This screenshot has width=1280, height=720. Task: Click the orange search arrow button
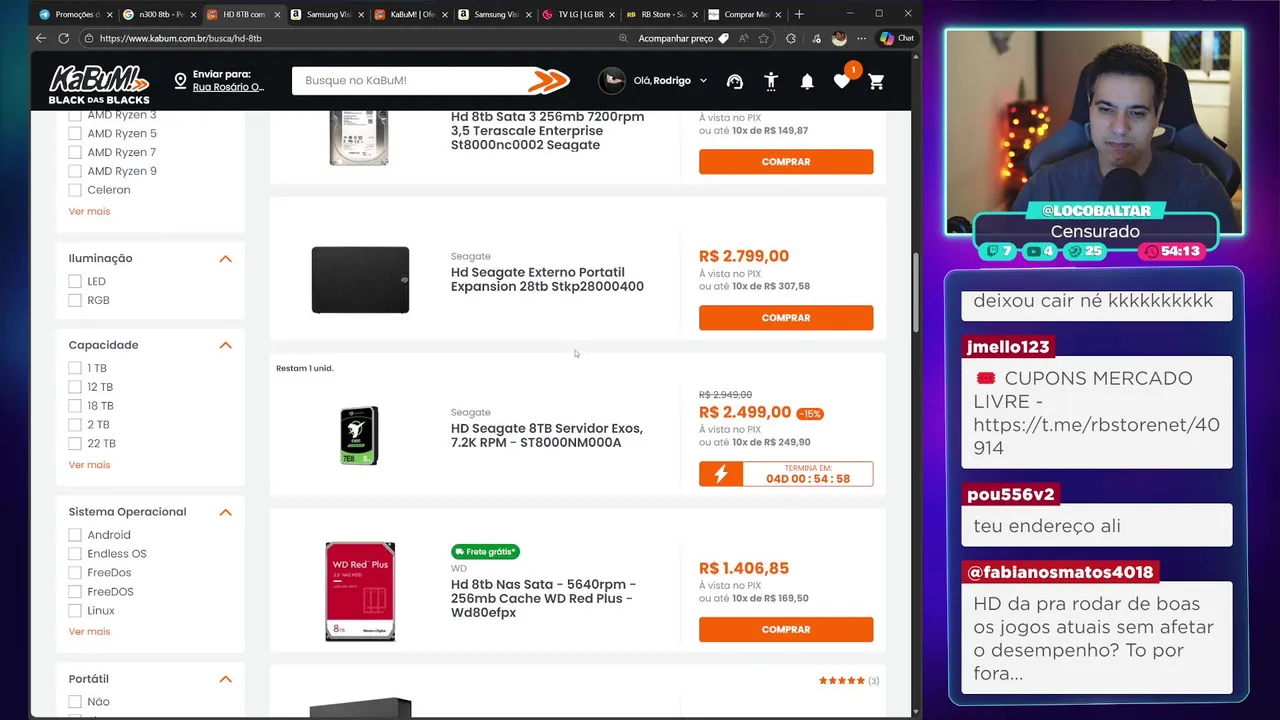click(548, 81)
